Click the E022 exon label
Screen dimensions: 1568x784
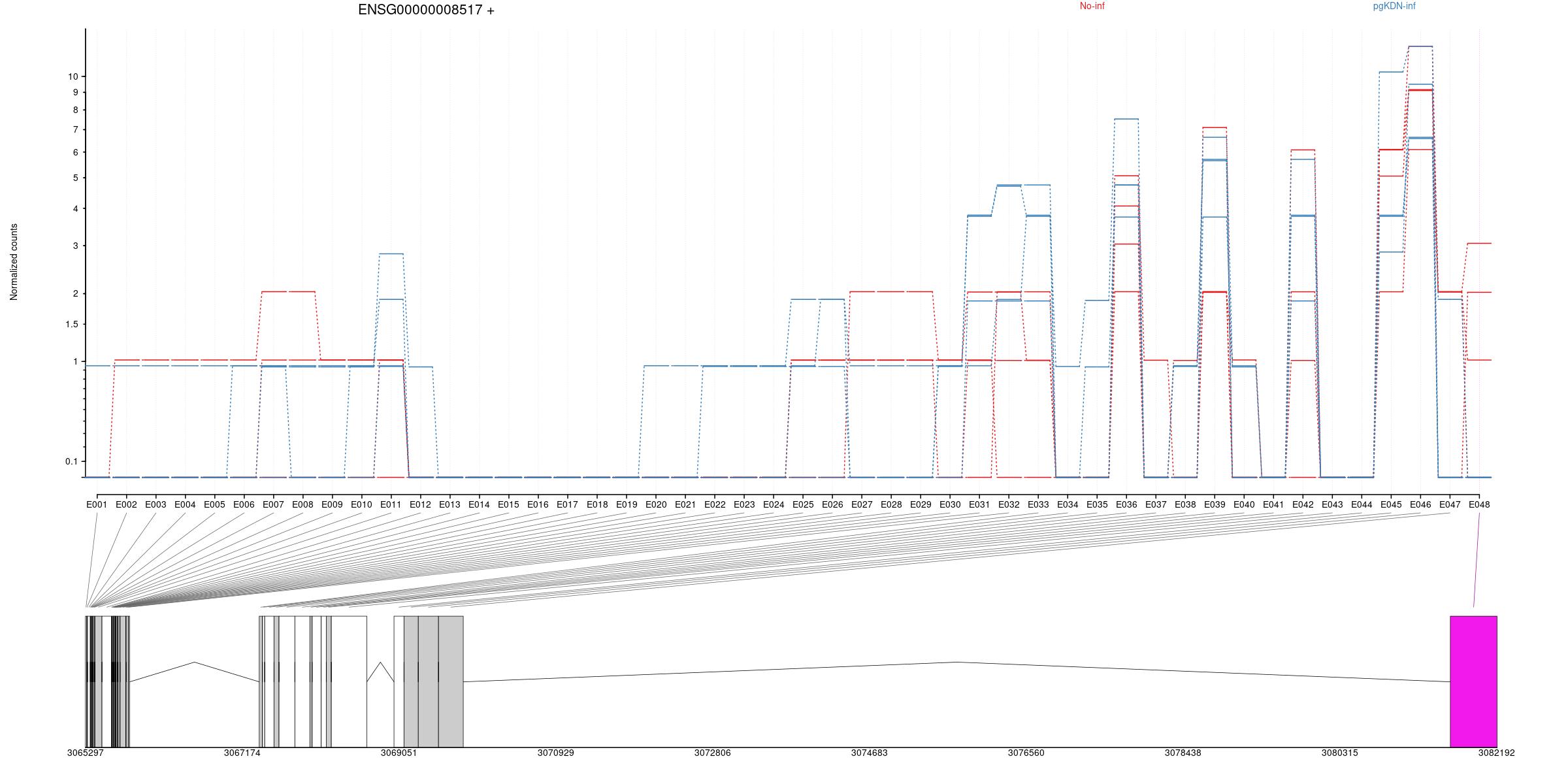[715, 504]
